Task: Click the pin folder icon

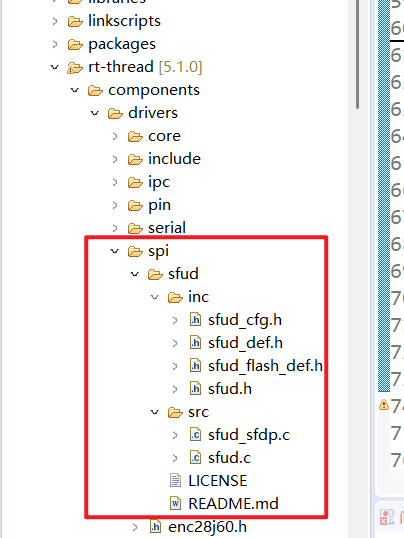Action: pos(135,206)
